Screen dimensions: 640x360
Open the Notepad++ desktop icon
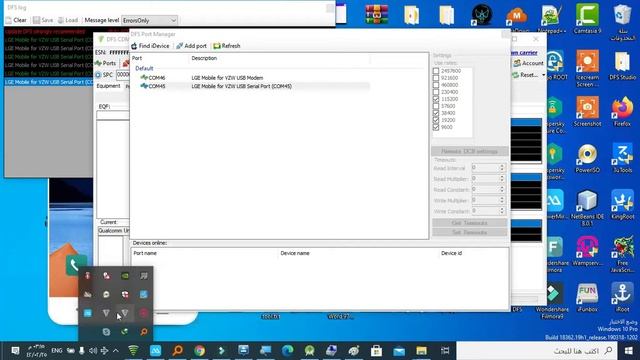click(x=552, y=18)
